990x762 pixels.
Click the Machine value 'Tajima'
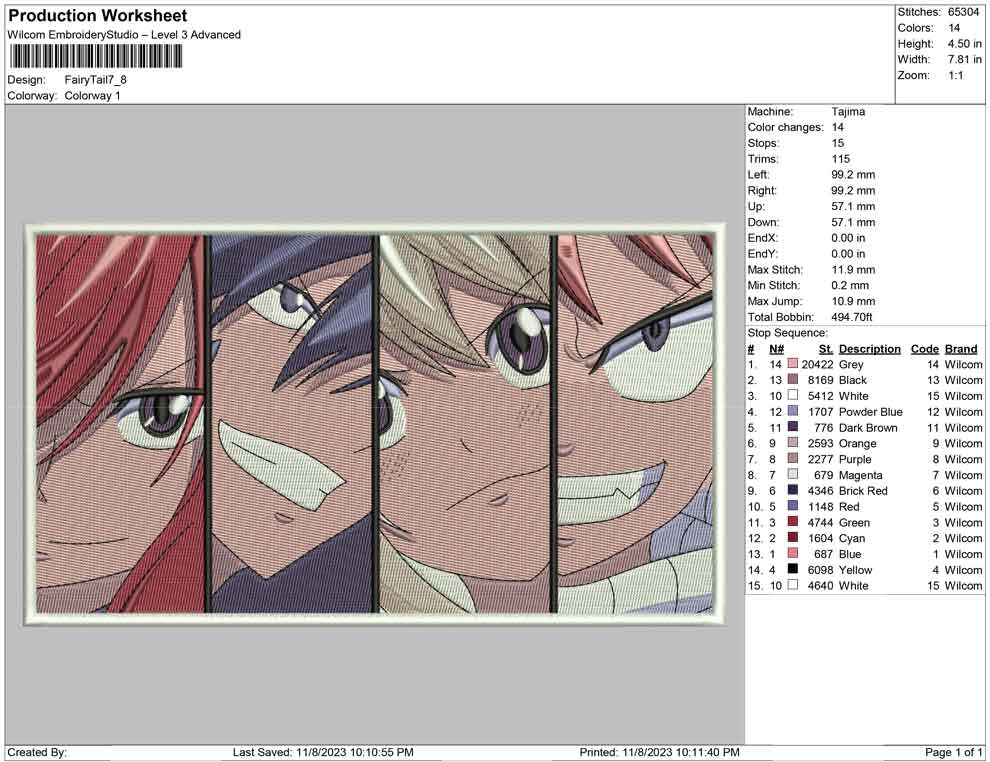click(x=848, y=112)
